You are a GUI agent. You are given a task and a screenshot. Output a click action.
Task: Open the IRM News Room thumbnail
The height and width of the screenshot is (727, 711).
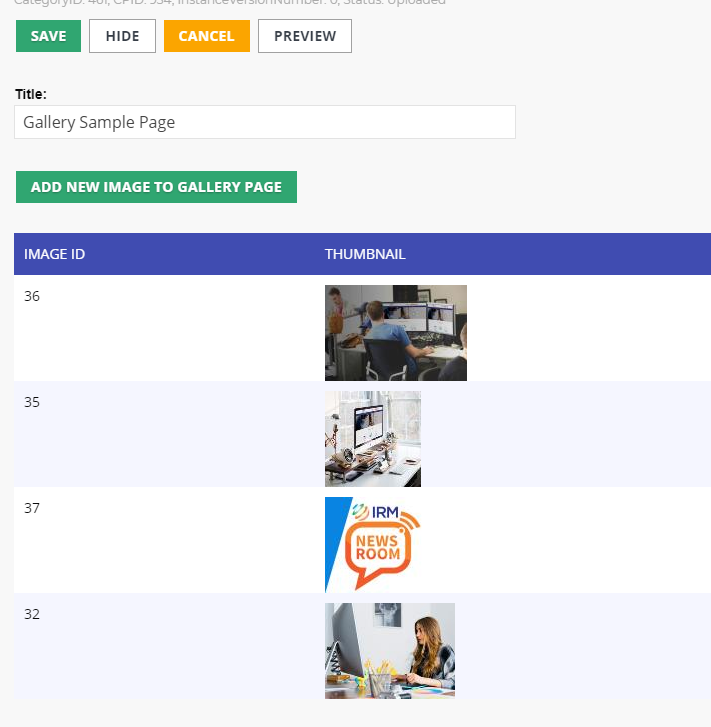pos(373,545)
